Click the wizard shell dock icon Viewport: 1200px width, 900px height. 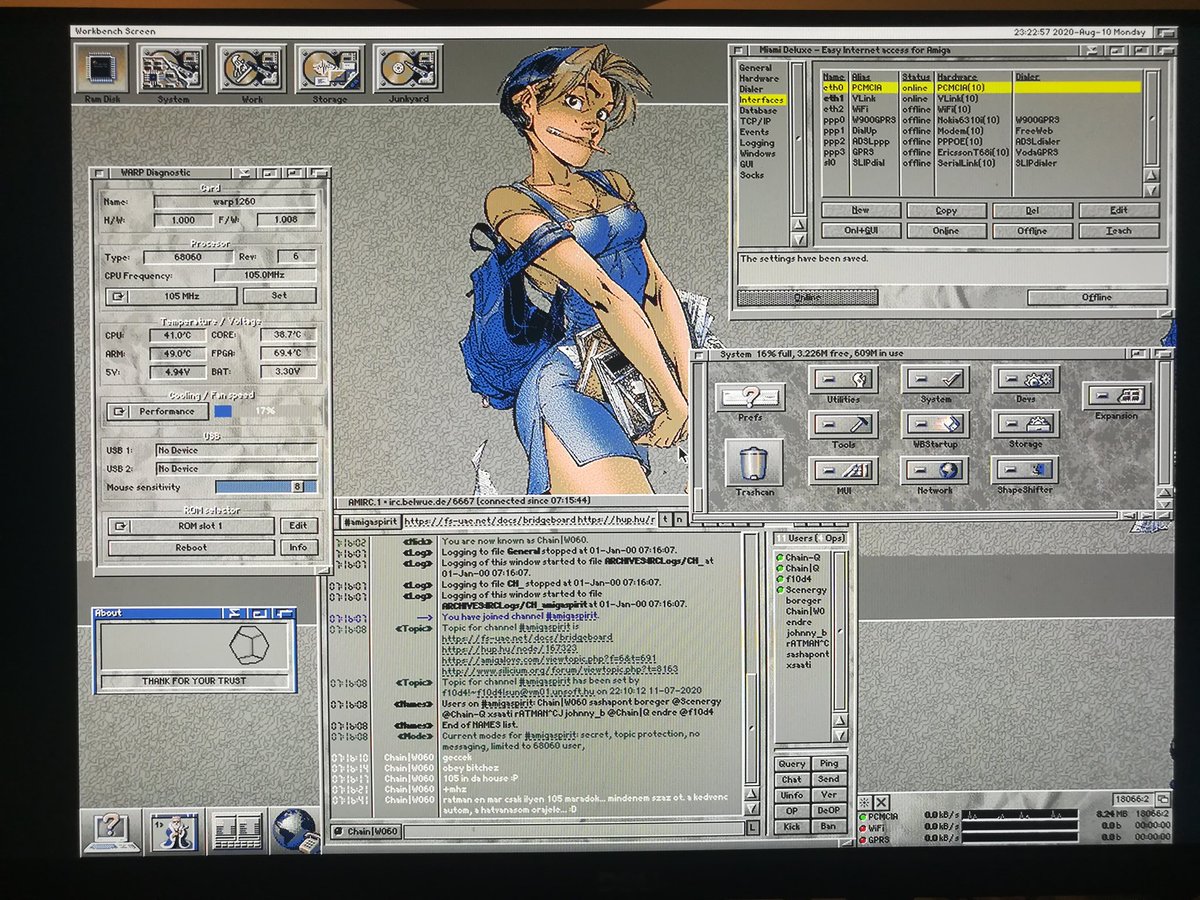174,831
